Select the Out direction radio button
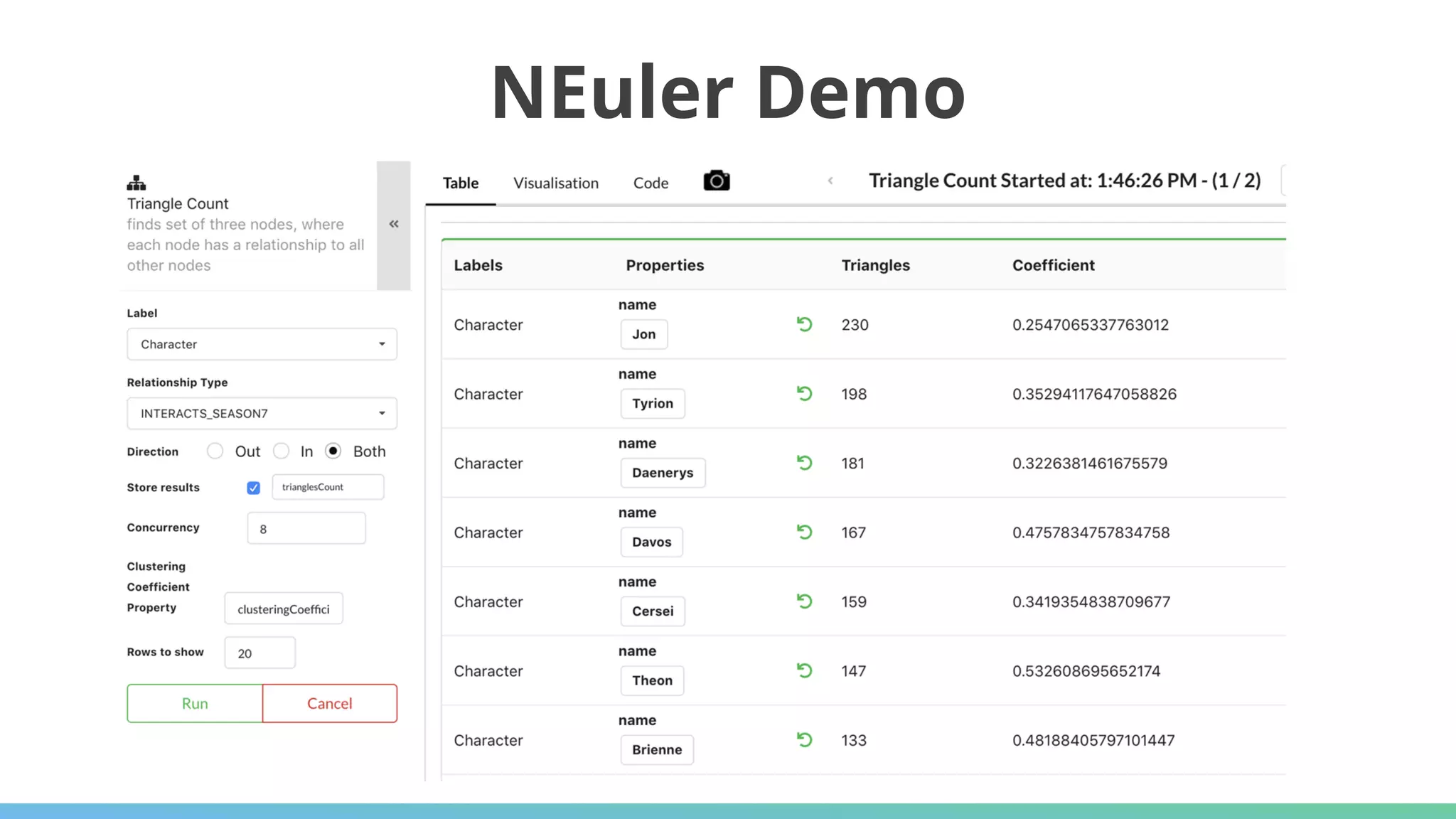The height and width of the screenshot is (819, 1456). 215,451
